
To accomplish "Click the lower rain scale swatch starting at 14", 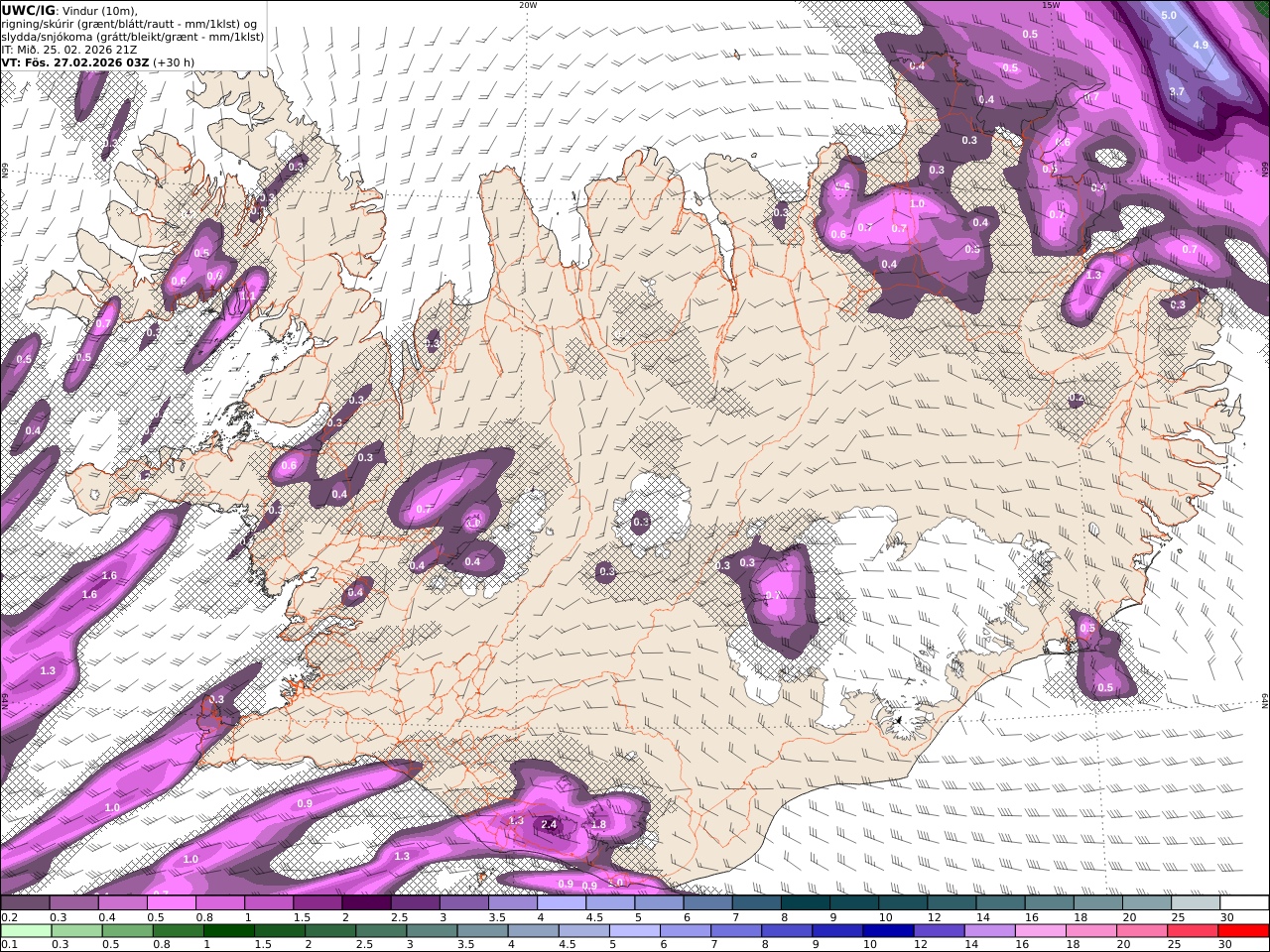I will 989,931.
